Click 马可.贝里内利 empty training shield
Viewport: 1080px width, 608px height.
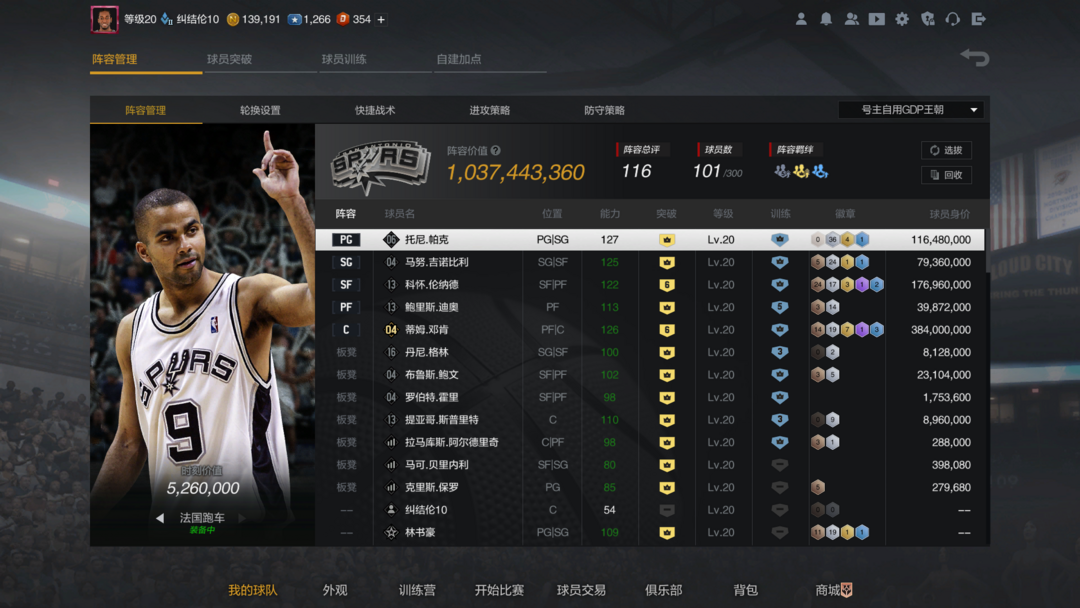tap(779, 465)
